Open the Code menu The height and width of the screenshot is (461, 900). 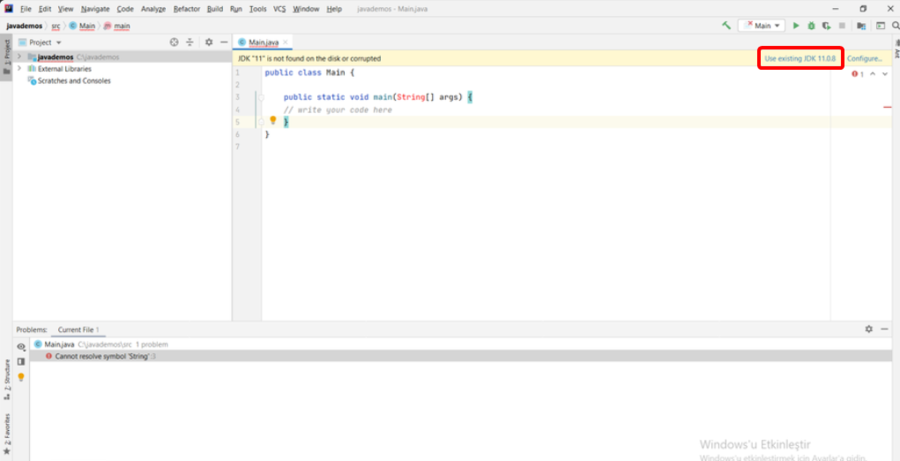(125, 9)
